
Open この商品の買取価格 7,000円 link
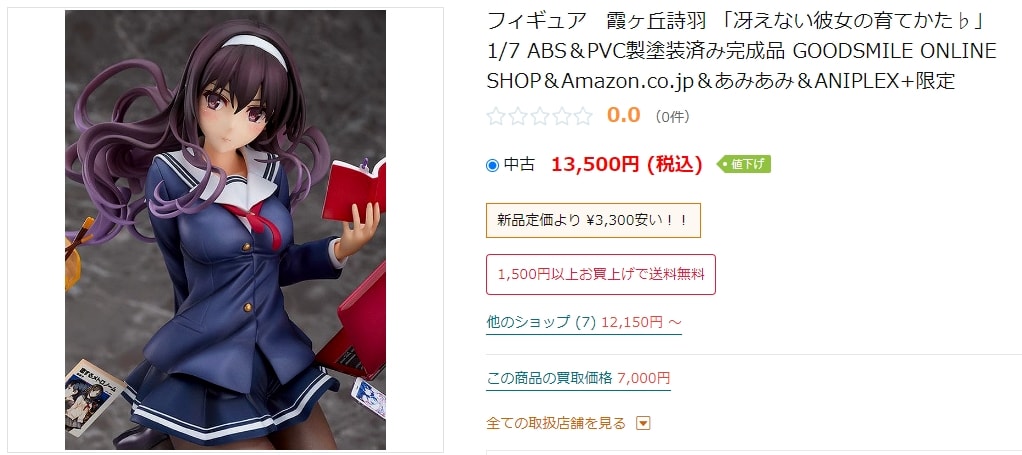pyautogui.click(x=578, y=378)
